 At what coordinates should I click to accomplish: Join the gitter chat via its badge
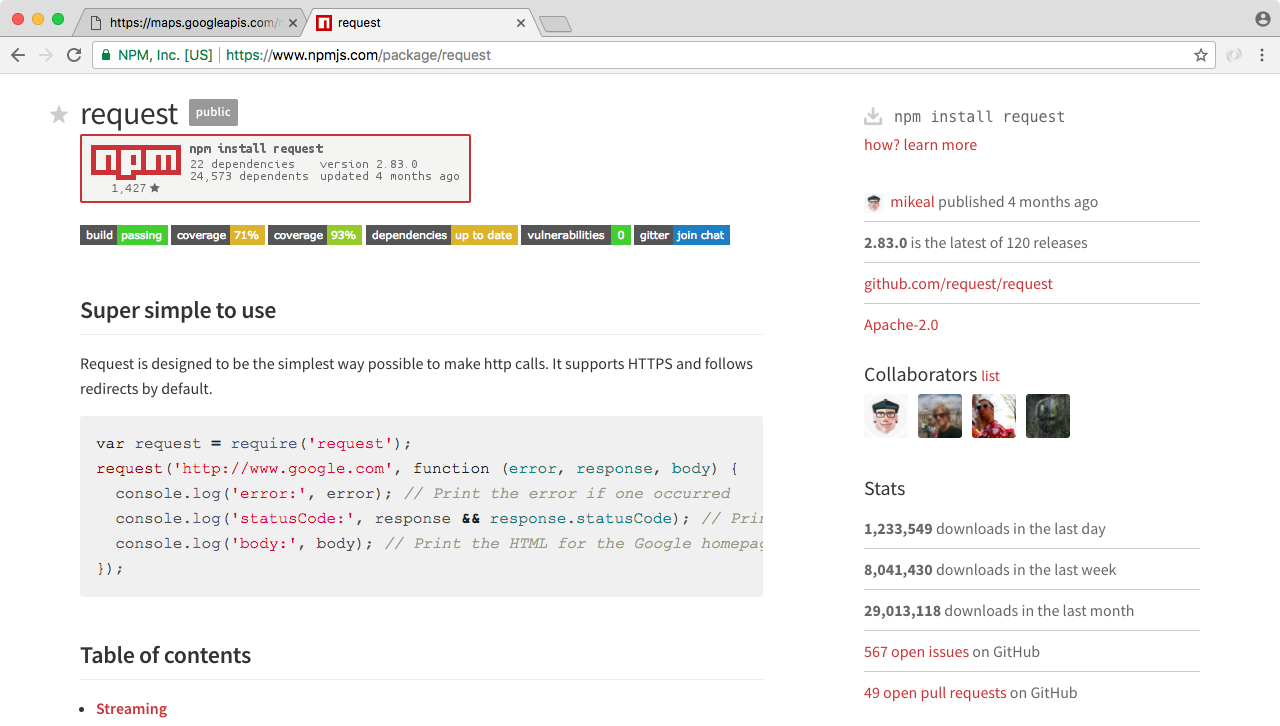682,235
